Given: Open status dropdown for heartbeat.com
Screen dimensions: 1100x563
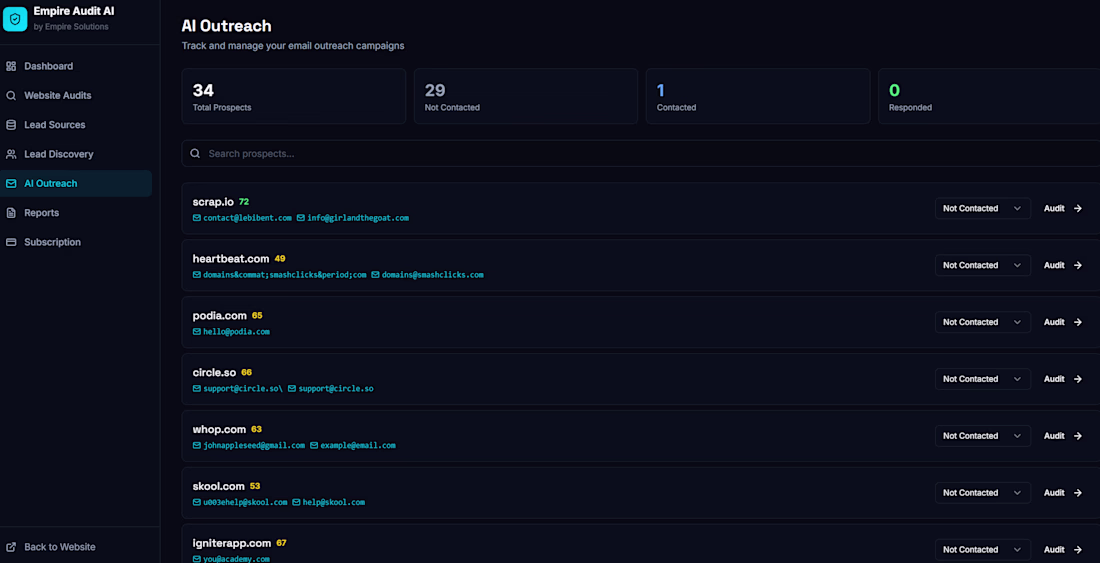Looking at the screenshot, I should pos(982,265).
